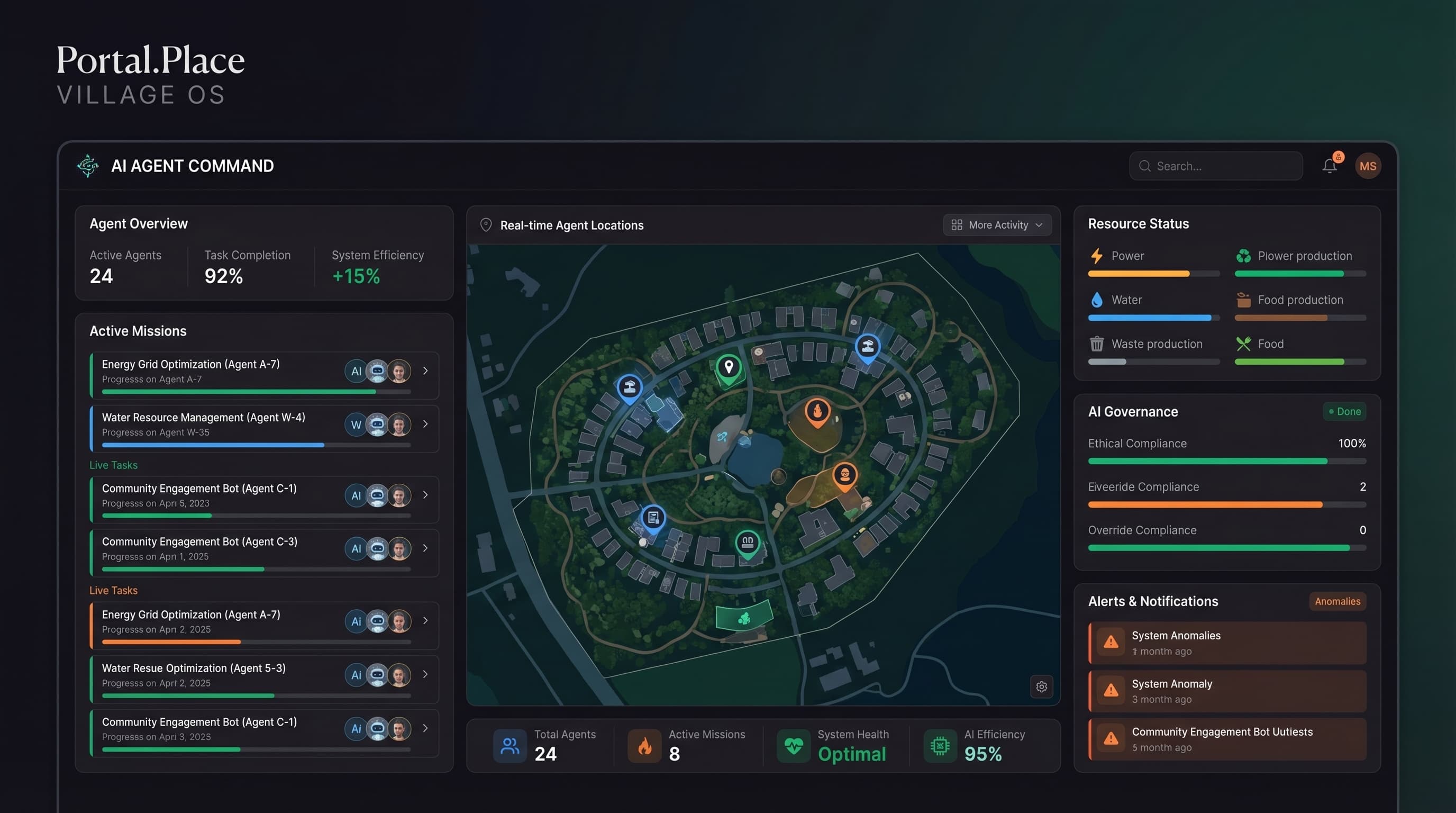Click the blue document map marker
Viewport: 1456px width, 813px height.
coord(653,517)
